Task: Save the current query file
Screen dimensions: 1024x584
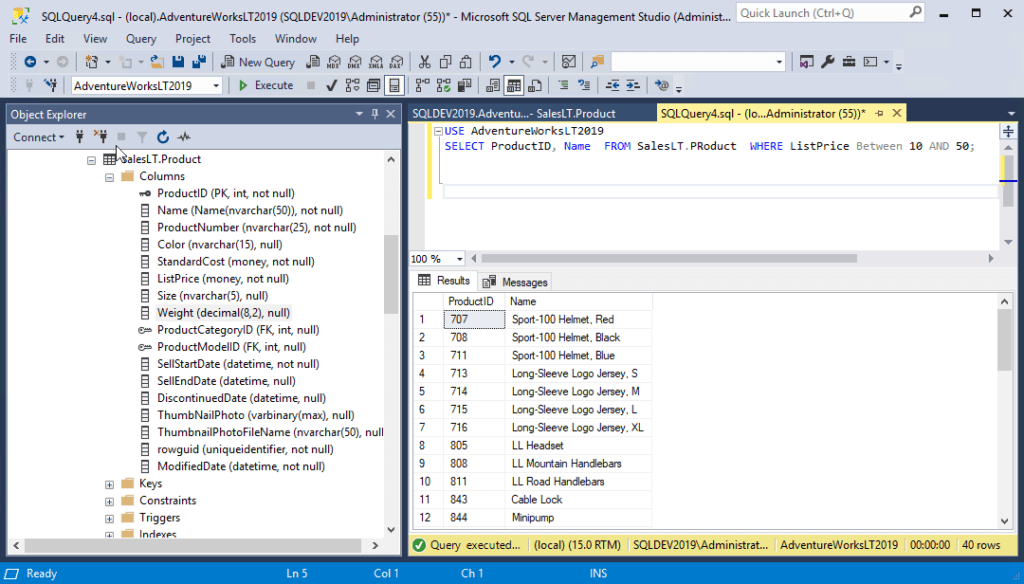Action: click(178, 62)
